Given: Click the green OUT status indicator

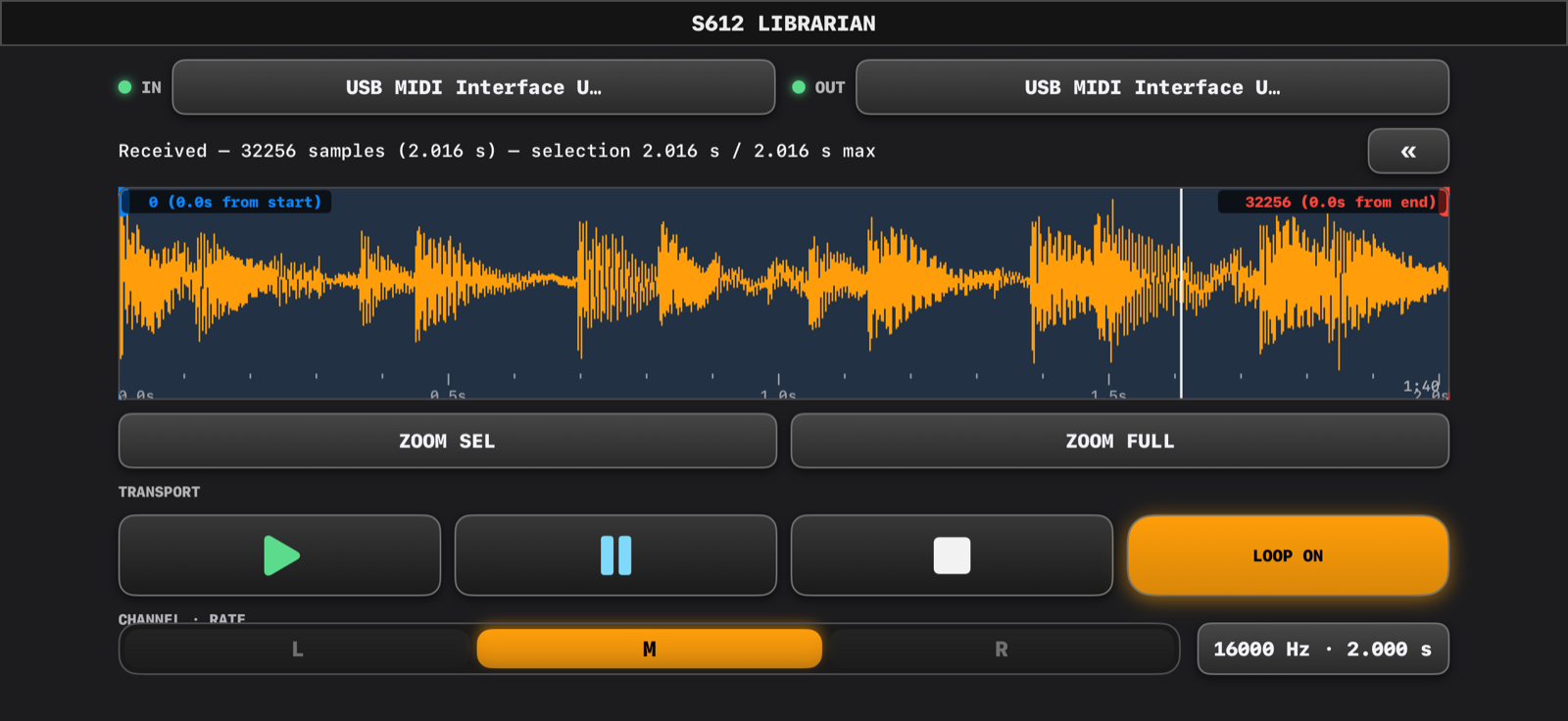Looking at the screenshot, I should [x=799, y=87].
